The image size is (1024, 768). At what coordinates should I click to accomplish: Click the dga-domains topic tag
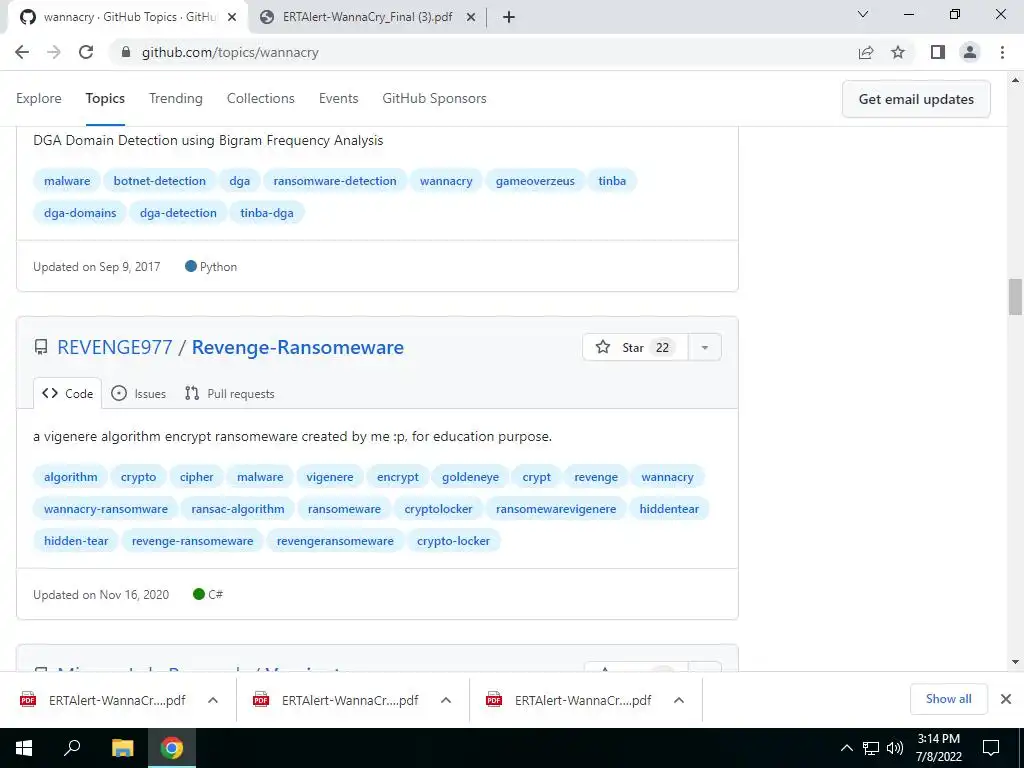(x=80, y=213)
